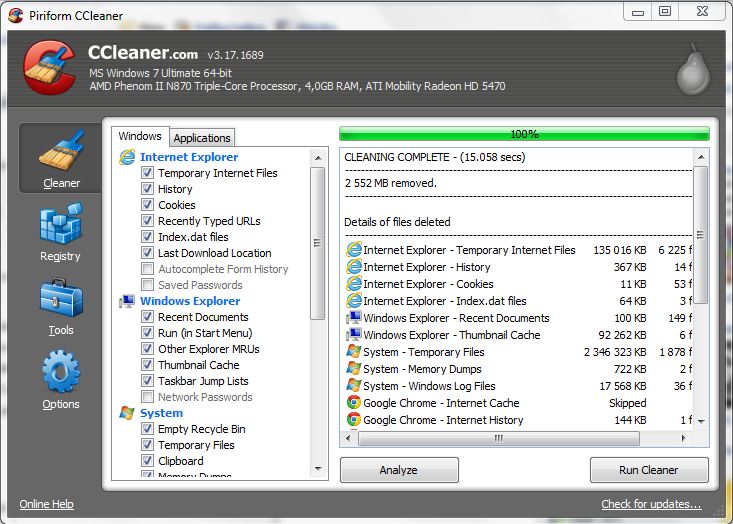This screenshot has width=733, height=524.
Task: Toggle Index.dat files checkbox
Action: point(147,237)
